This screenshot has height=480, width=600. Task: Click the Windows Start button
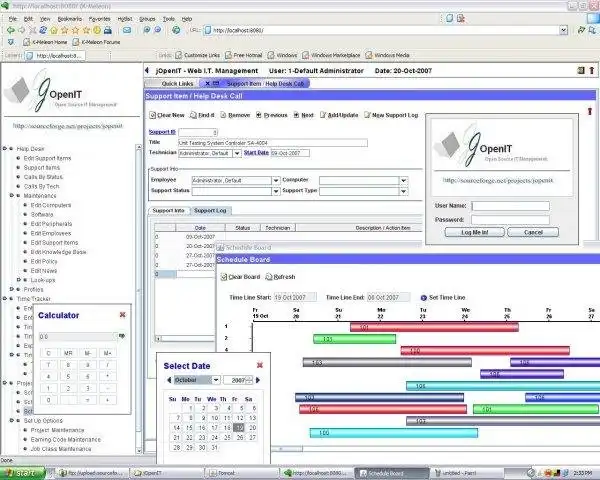(x=22, y=473)
